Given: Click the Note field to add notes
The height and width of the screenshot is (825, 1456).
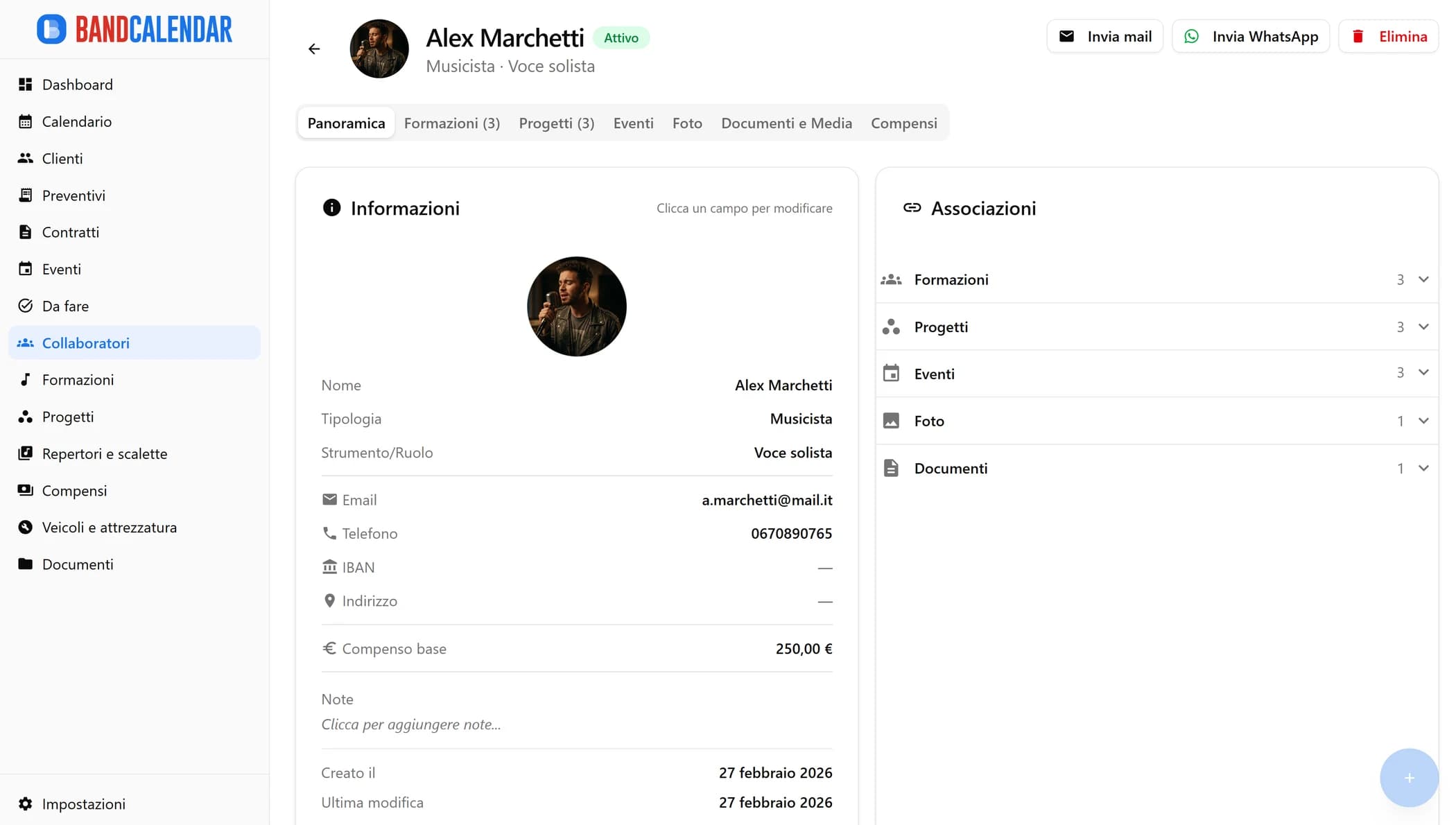Looking at the screenshot, I should click(410, 724).
